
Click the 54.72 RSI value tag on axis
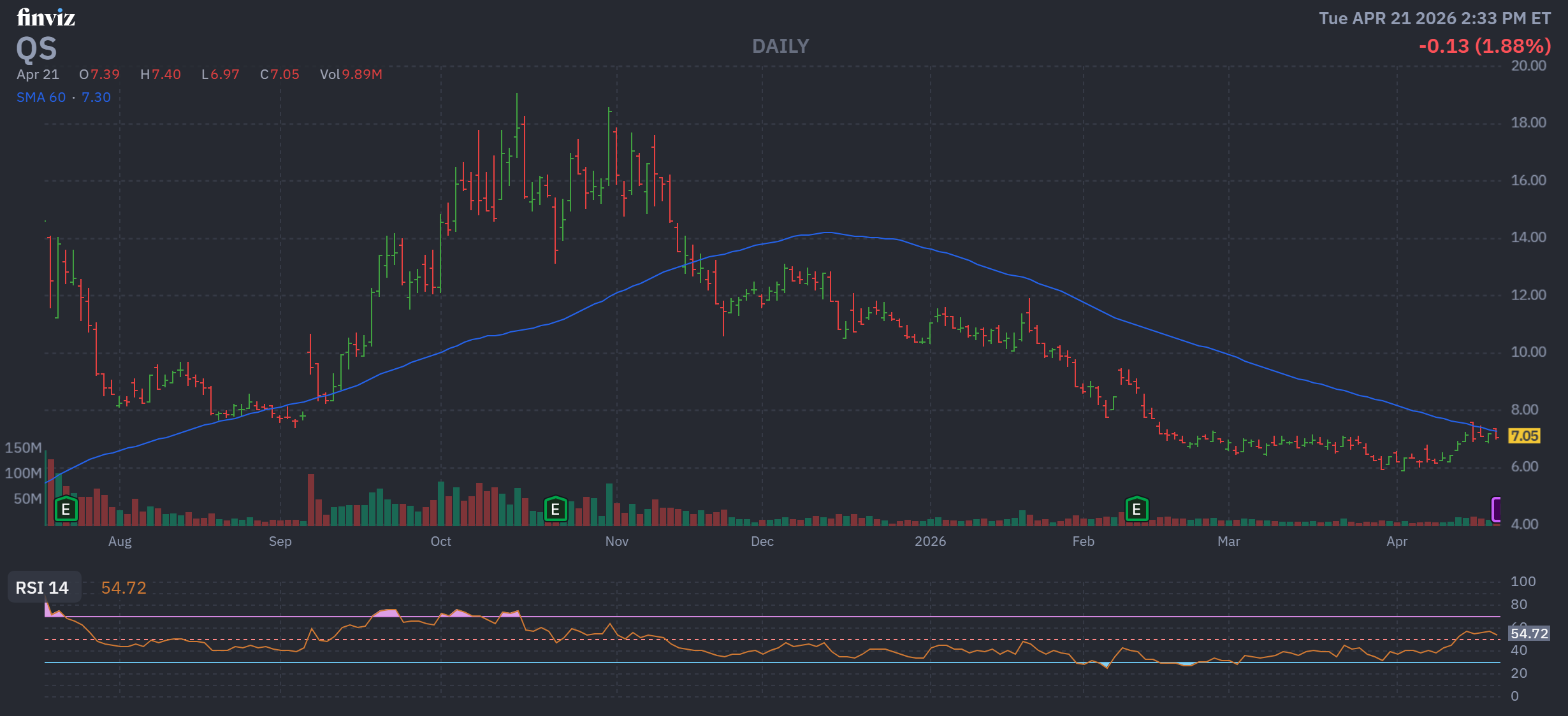click(x=1528, y=633)
